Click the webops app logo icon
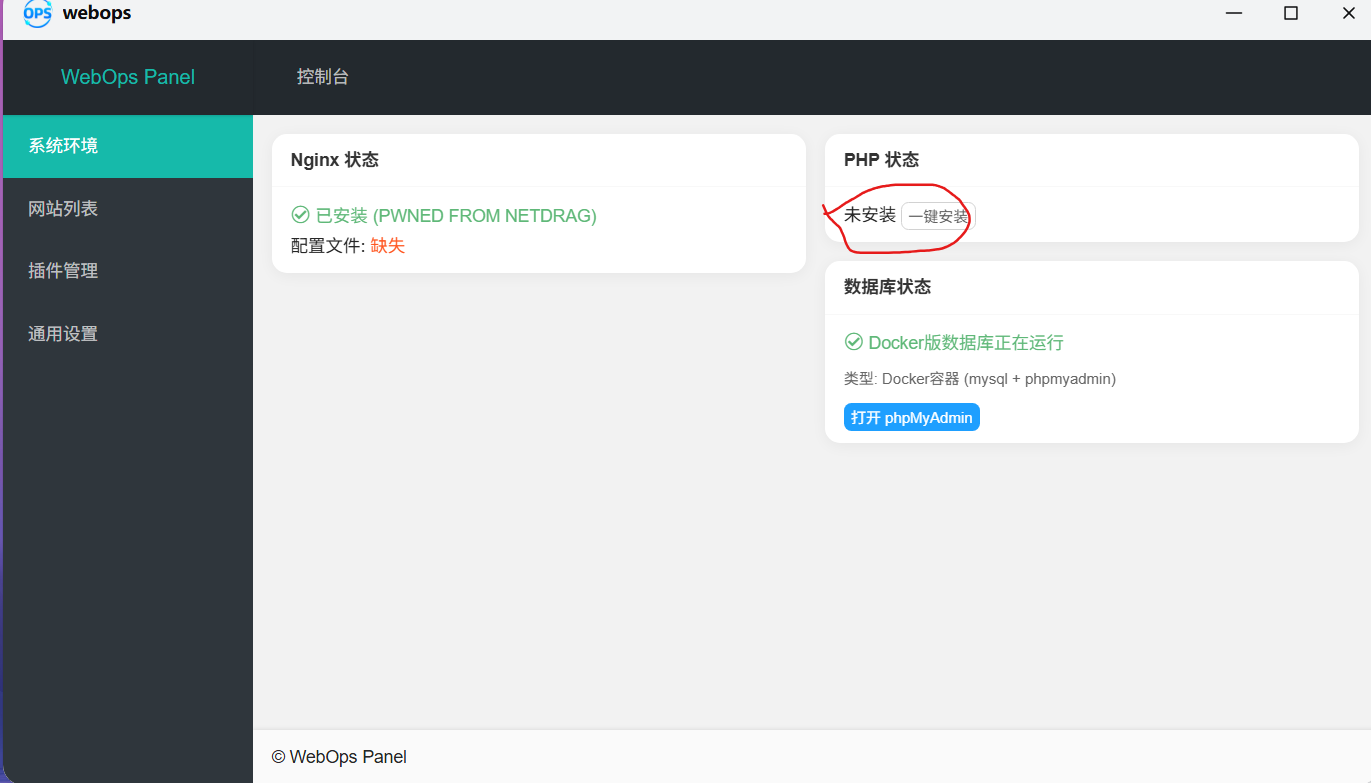This screenshot has height=783, width=1371. point(37,13)
